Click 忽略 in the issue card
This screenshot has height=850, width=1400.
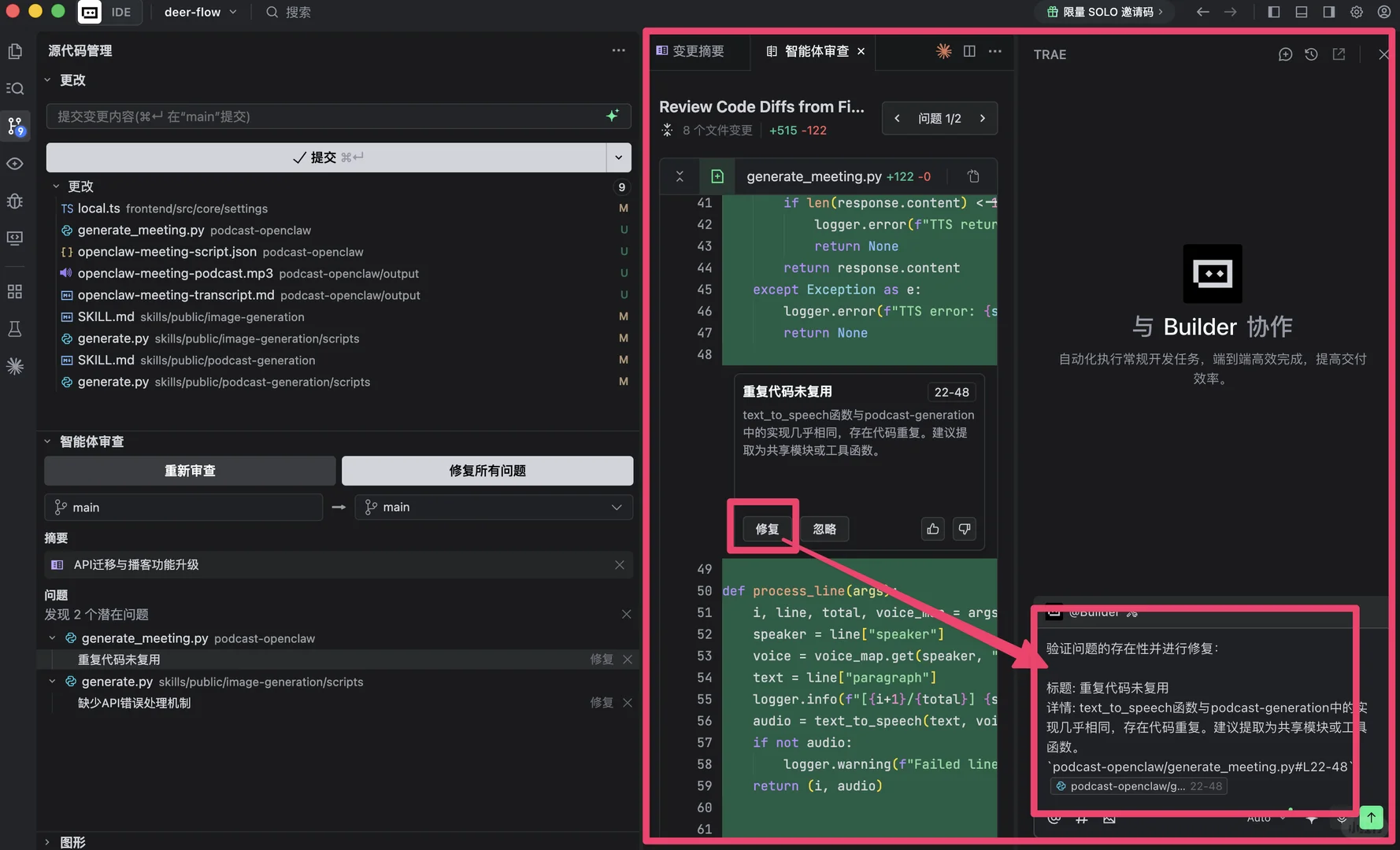click(824, 529)
